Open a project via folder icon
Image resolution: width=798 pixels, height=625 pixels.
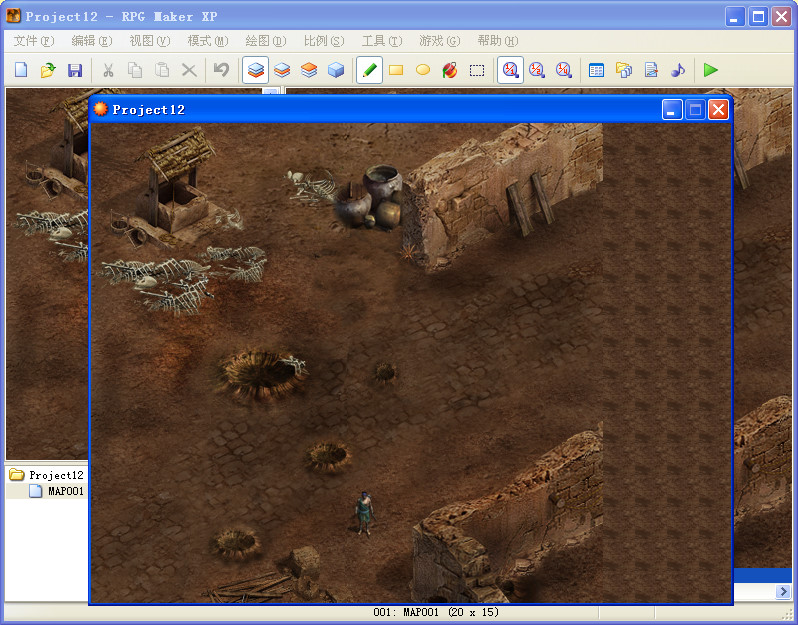pos(48,70)
